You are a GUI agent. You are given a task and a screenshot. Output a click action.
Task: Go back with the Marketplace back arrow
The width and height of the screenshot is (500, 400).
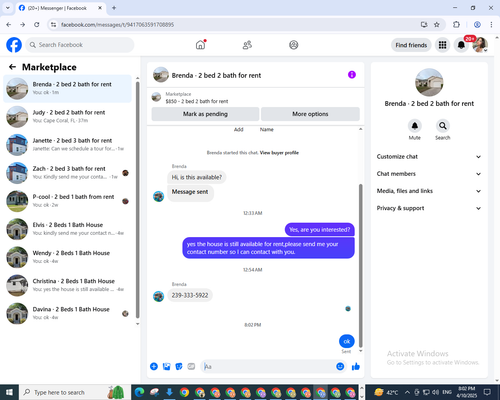tap(12, 67)
